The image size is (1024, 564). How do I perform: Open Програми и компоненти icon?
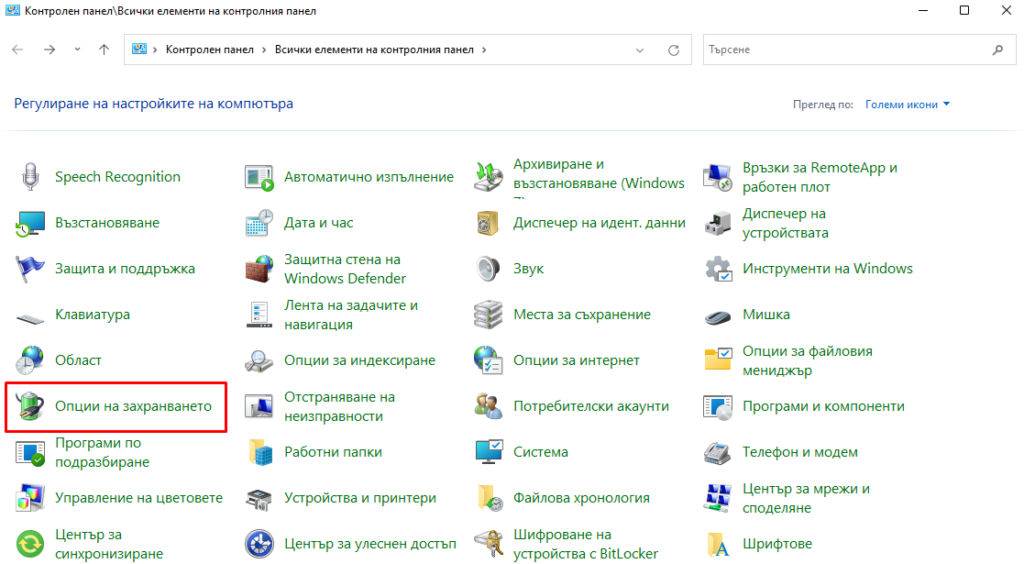718,406
